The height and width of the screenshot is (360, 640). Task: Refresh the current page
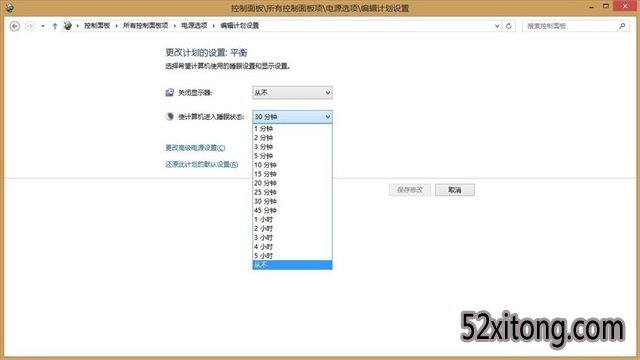tap(509, 26)
